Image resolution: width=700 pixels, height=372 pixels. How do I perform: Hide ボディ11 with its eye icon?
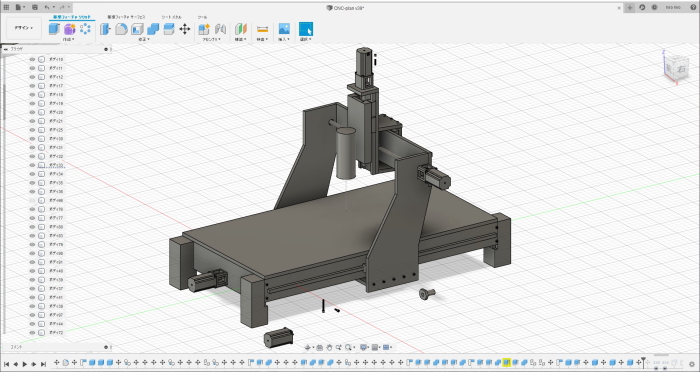point(32,68)
